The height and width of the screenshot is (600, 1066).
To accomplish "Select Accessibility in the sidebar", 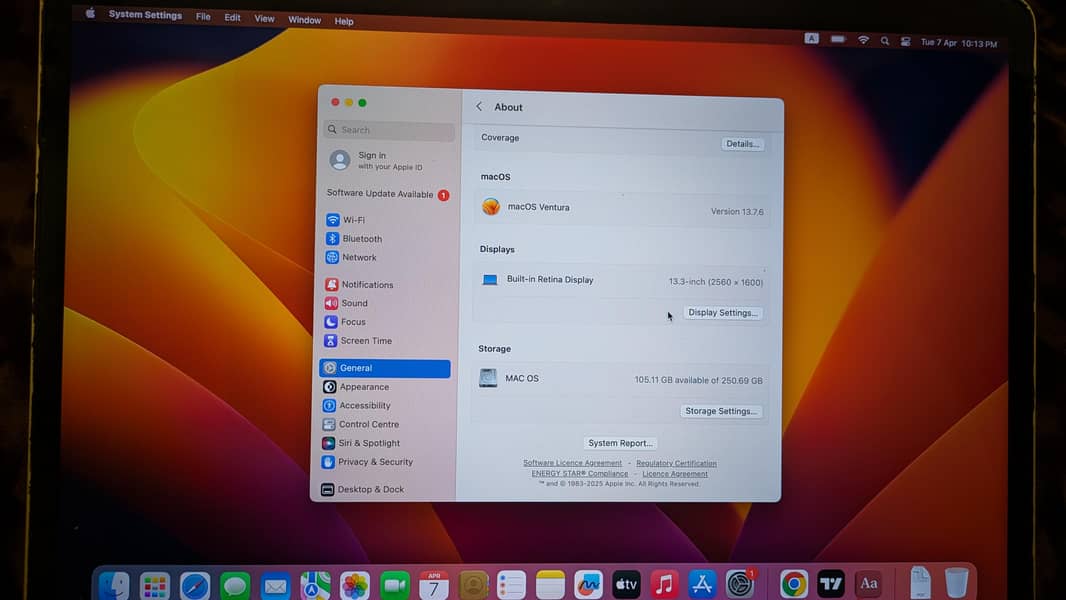I will 364,405.
